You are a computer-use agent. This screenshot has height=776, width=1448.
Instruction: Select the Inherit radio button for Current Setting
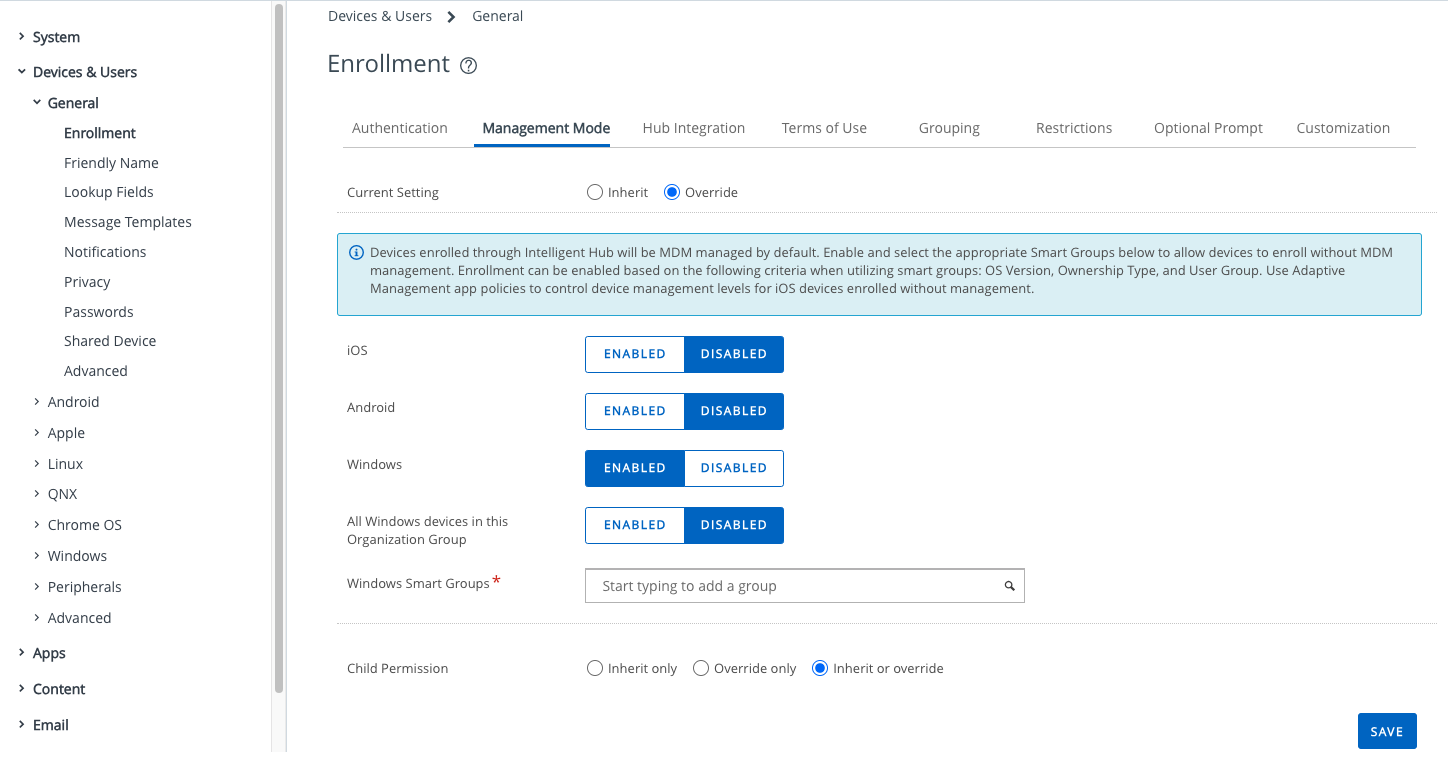tap(595, 192)
